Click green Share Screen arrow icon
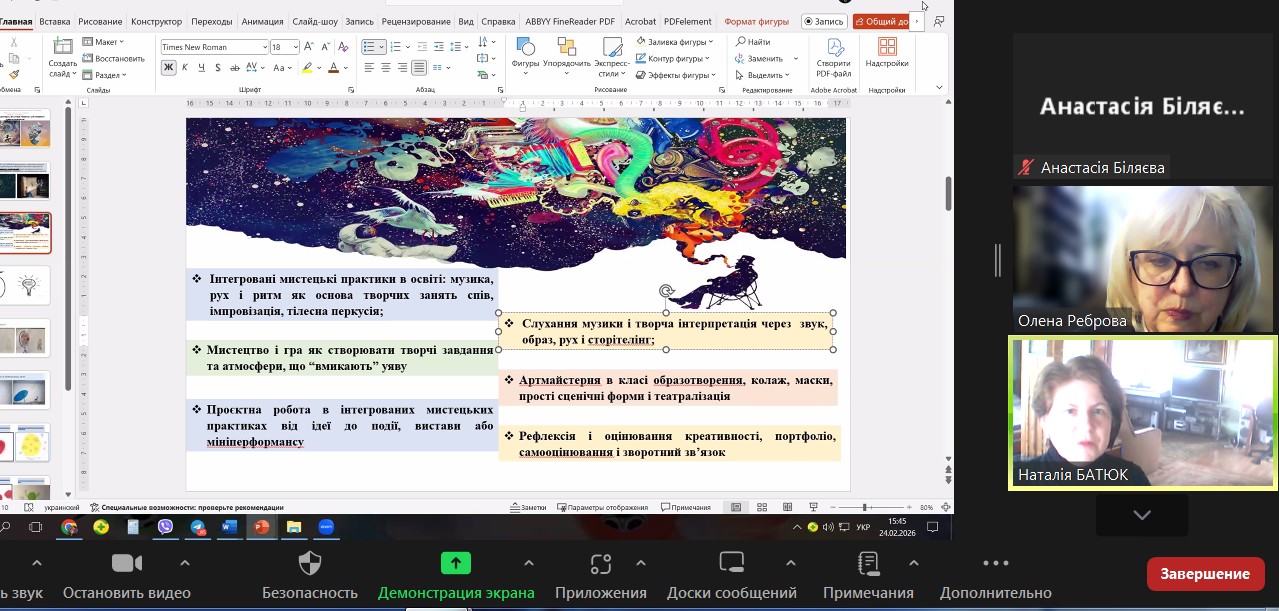Viewport: 1279px width, 611px height. [x=456, y=563]
